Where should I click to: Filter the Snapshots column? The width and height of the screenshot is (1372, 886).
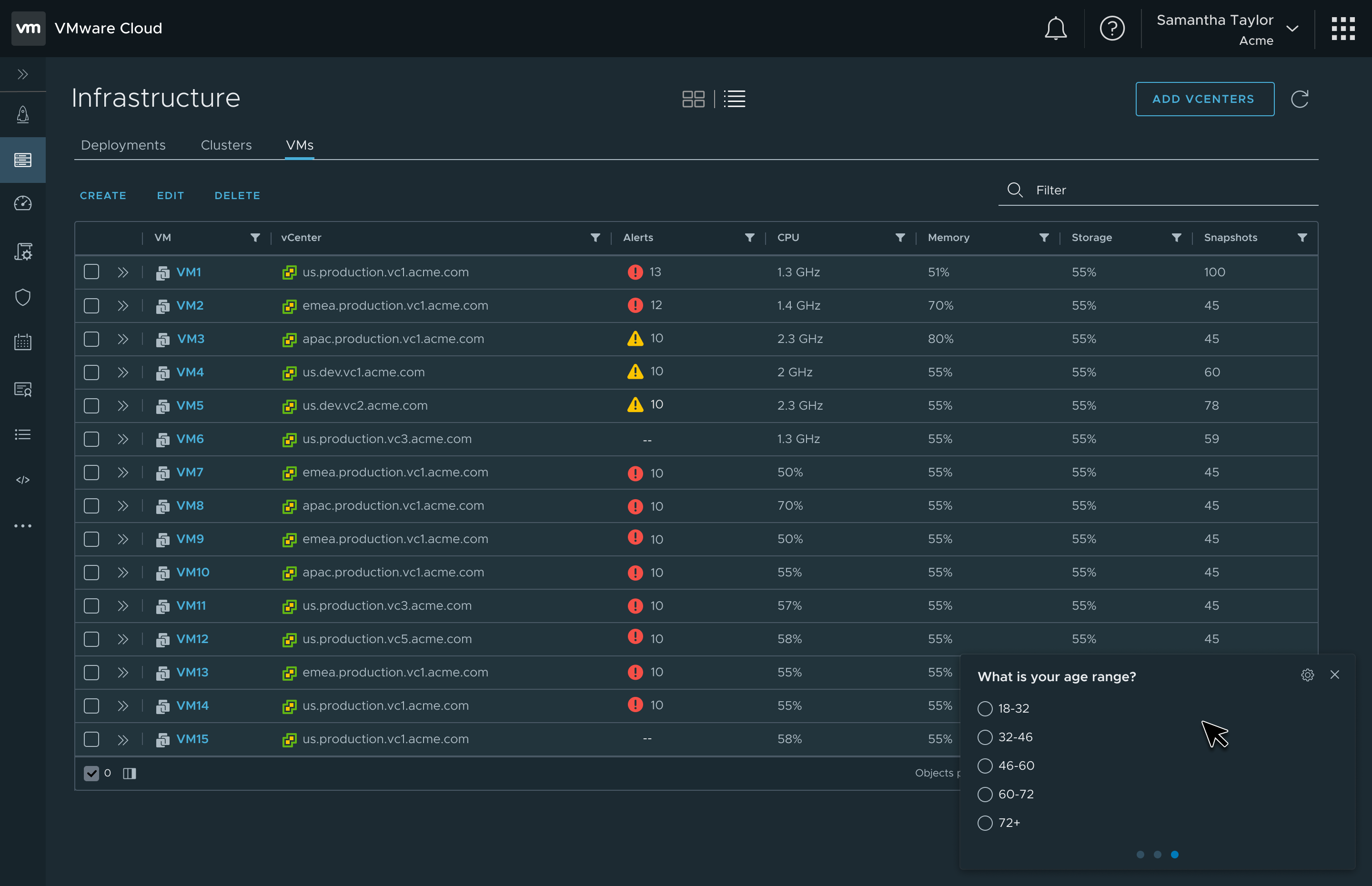point(1302,238)
